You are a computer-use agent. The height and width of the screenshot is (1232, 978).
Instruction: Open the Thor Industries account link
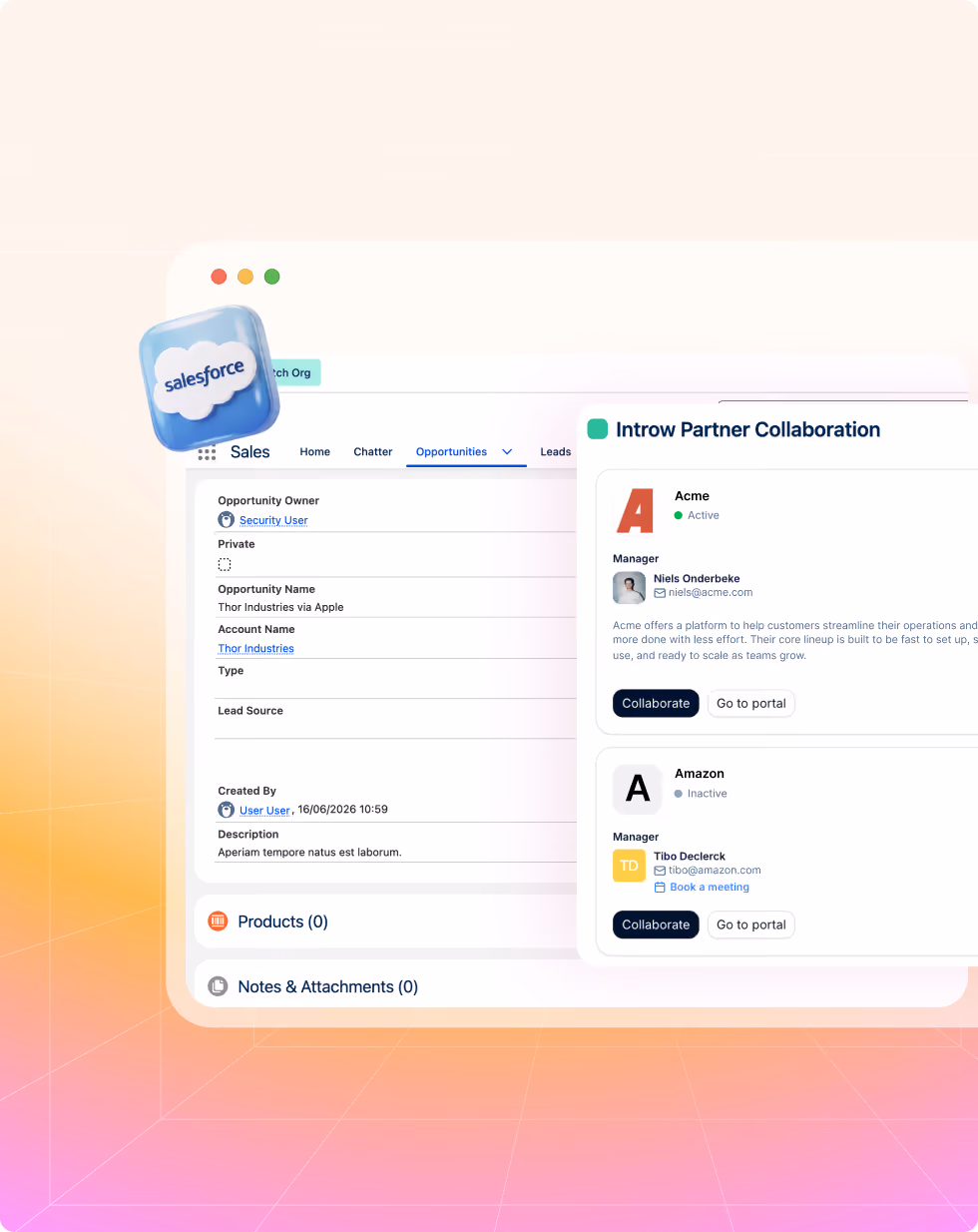[255, 648]
